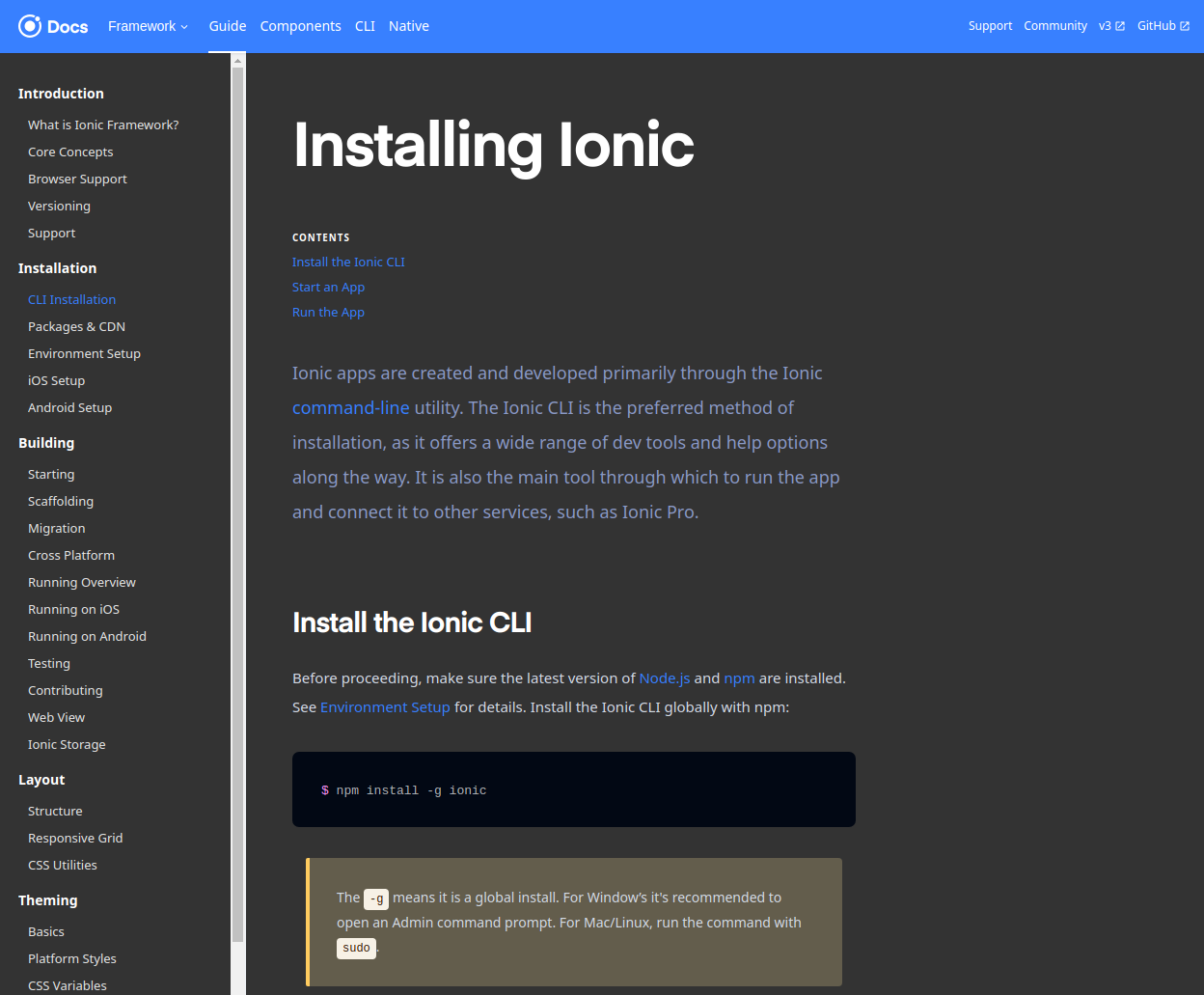Navigate to Run the App
The image size is (1204, 995).
coord(328,312)
